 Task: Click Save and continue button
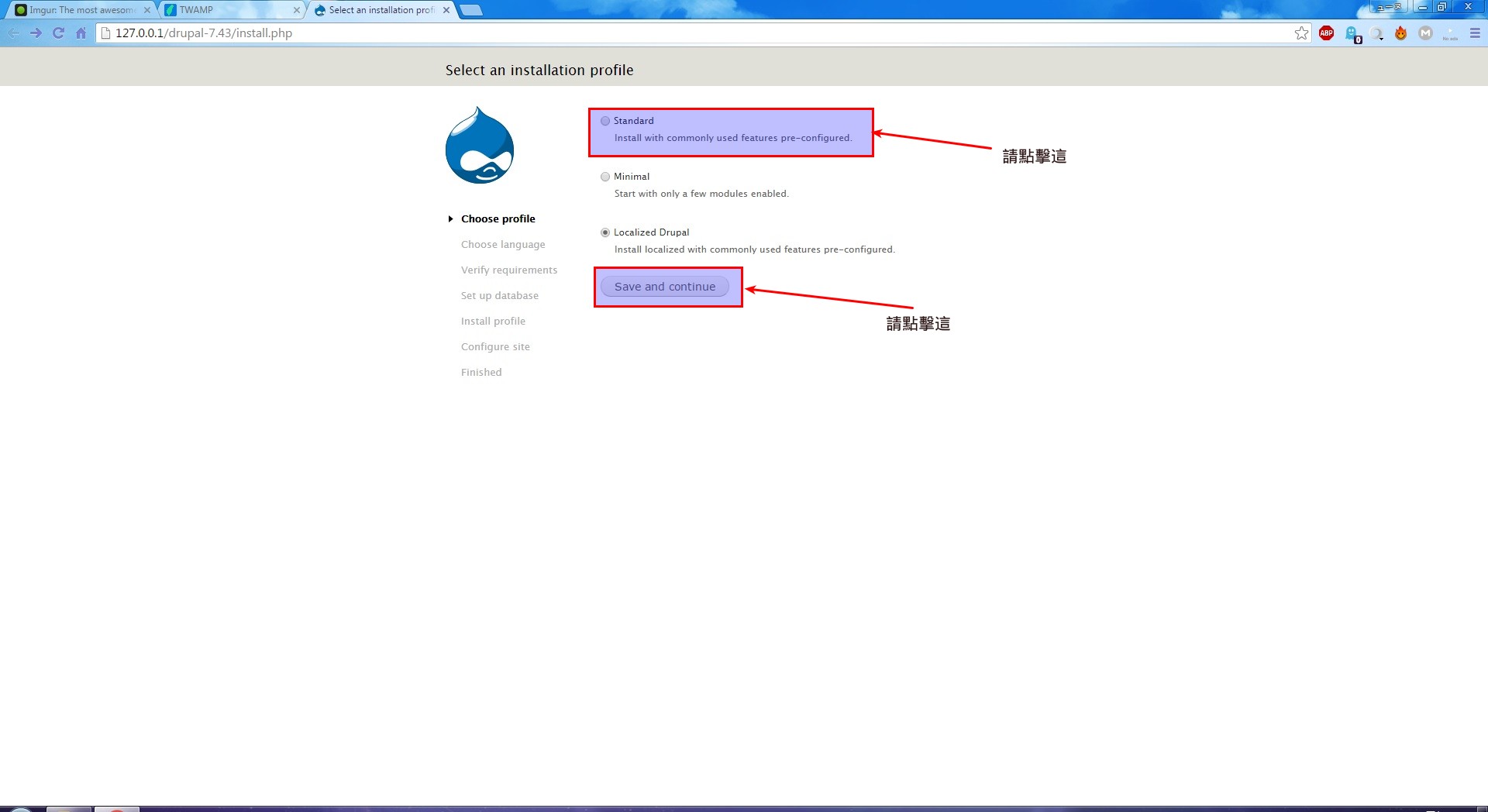click(x=665, y=287)
